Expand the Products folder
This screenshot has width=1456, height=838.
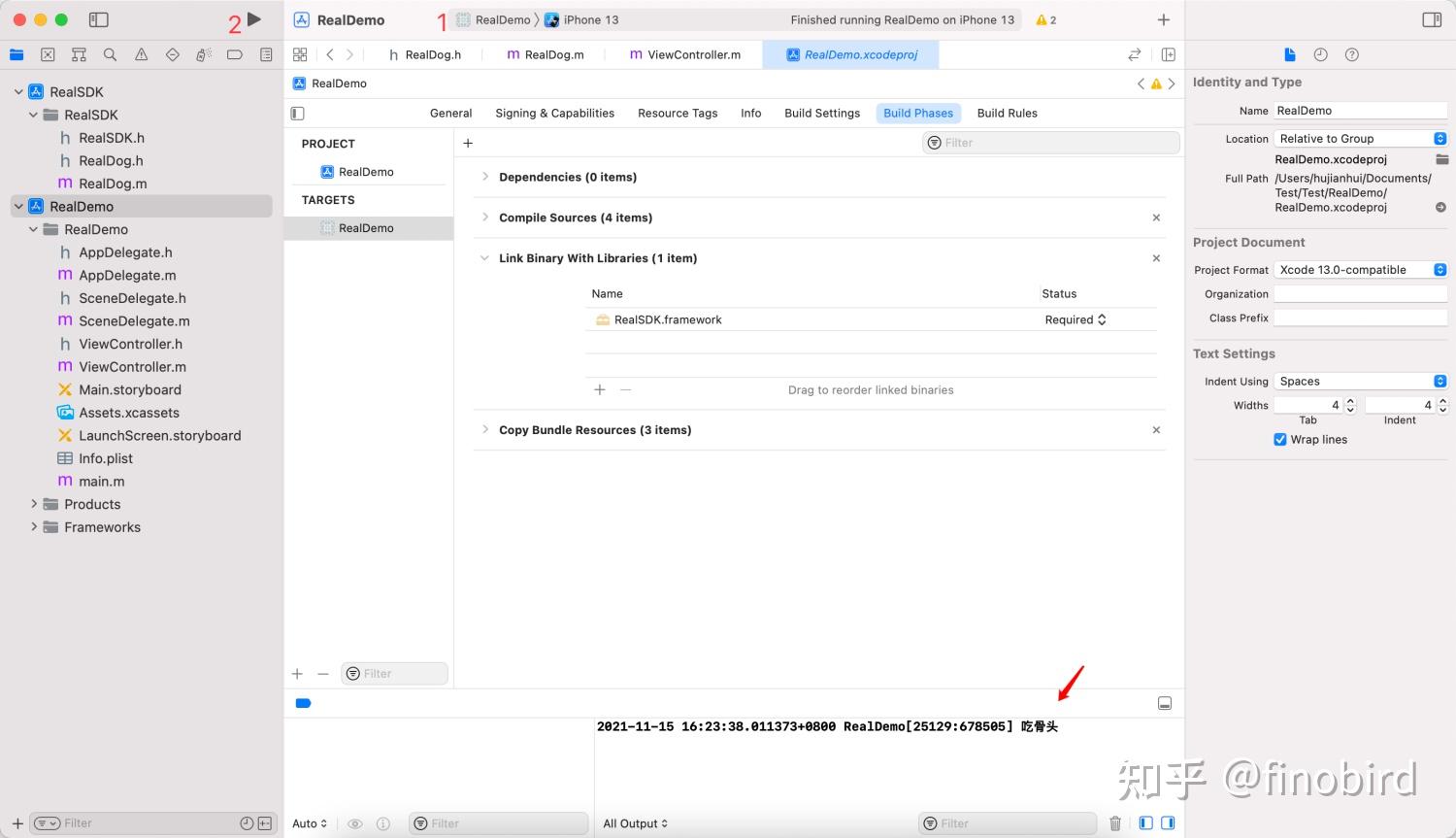(x=34, y=504)
